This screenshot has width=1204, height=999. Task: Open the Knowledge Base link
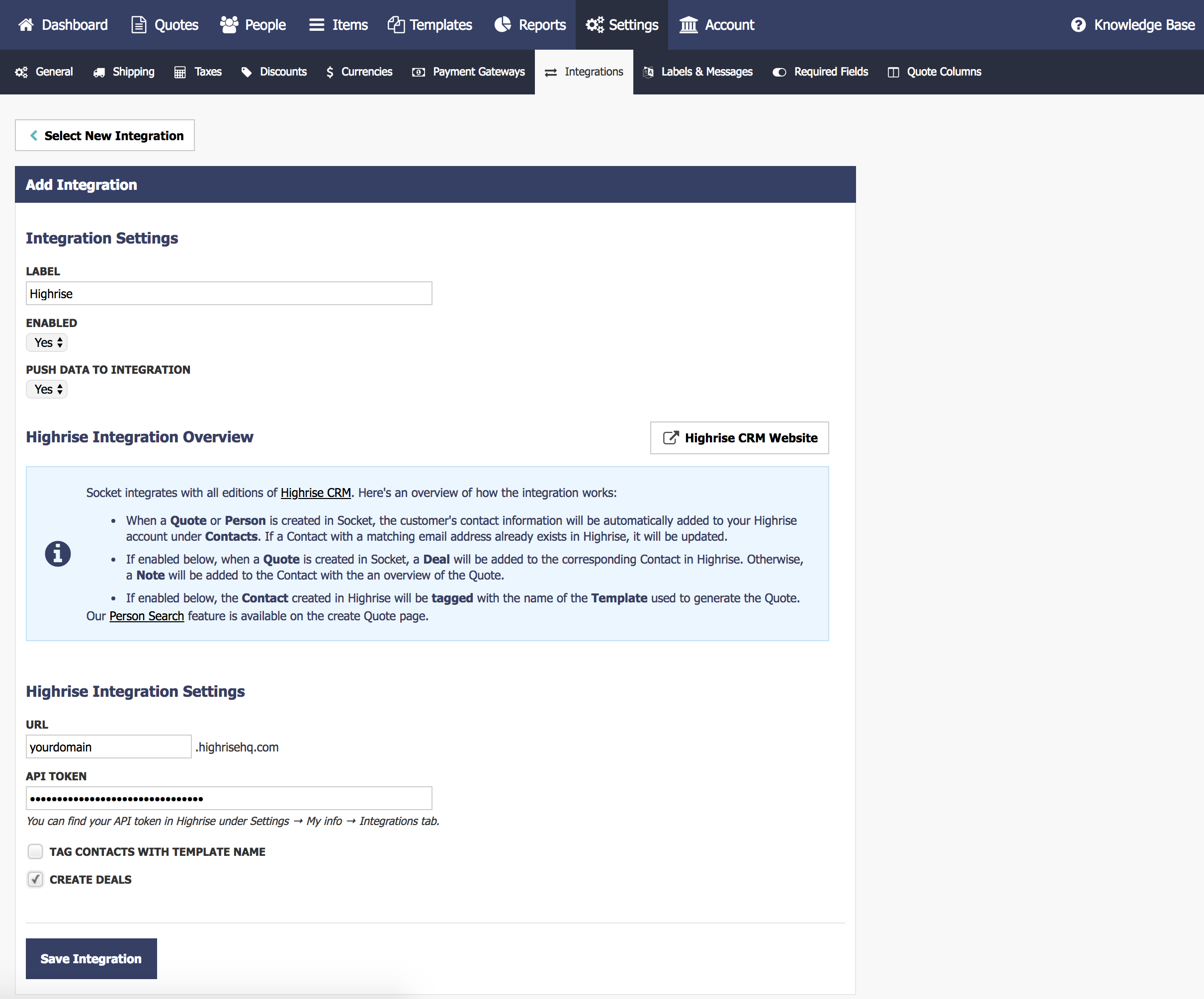pos(1133,25)
